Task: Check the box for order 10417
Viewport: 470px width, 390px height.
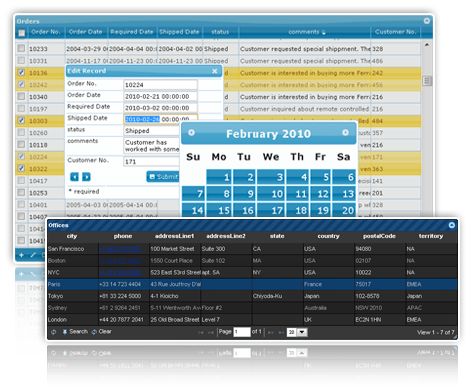Action: point(21,180)
